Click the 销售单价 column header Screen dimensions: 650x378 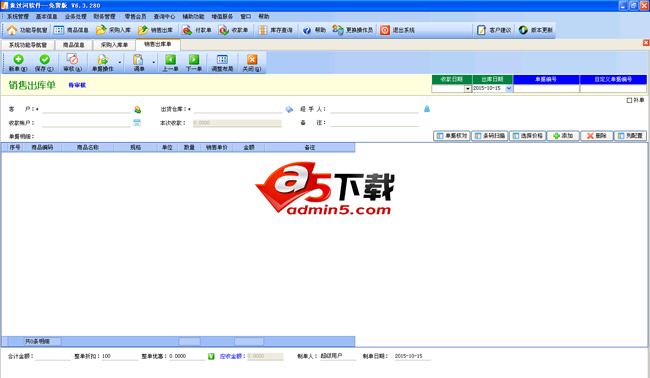click(x=217, y=148)
